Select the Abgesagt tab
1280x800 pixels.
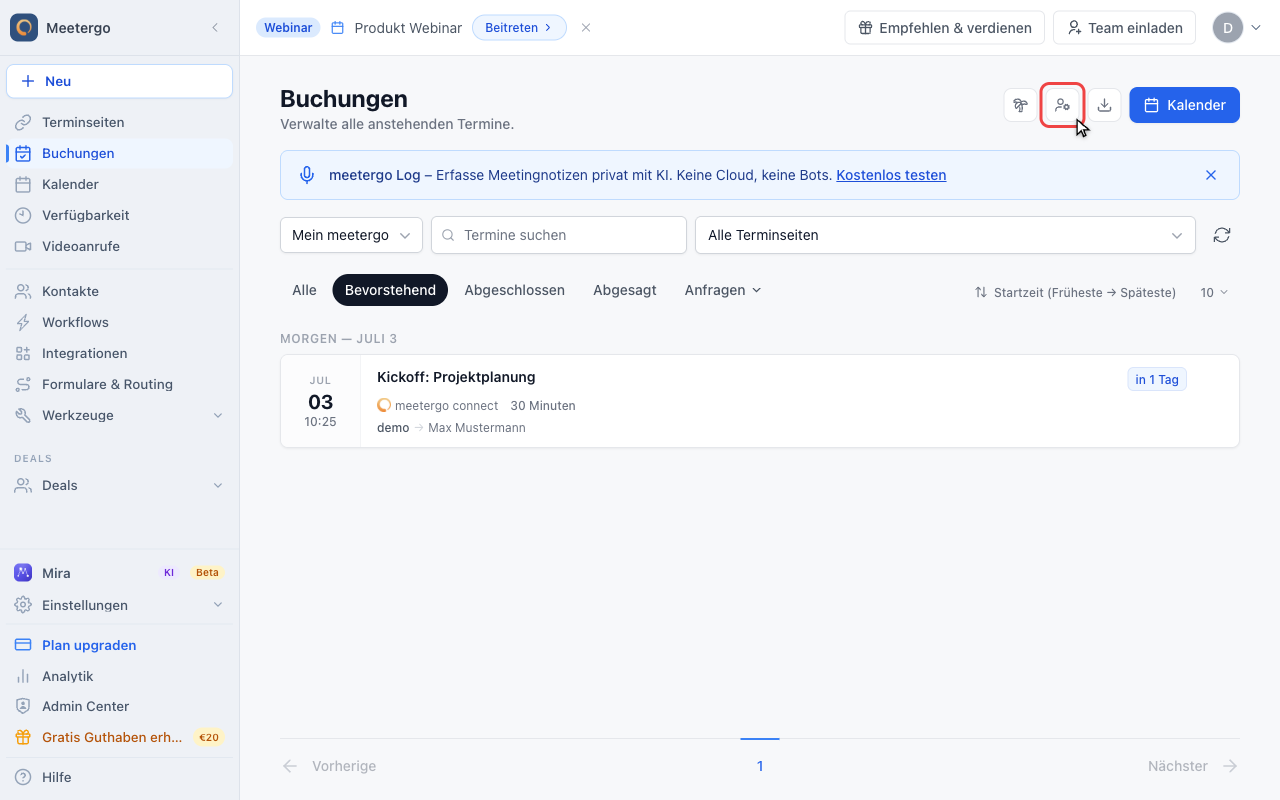pyautogui.click(x=624, y=290)
